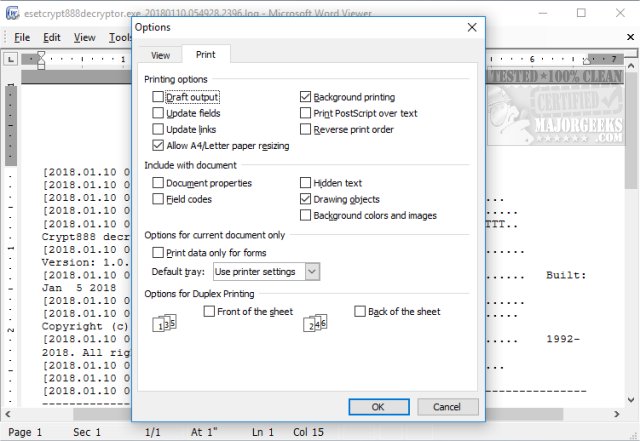Select the Print tab

(206, 54)
